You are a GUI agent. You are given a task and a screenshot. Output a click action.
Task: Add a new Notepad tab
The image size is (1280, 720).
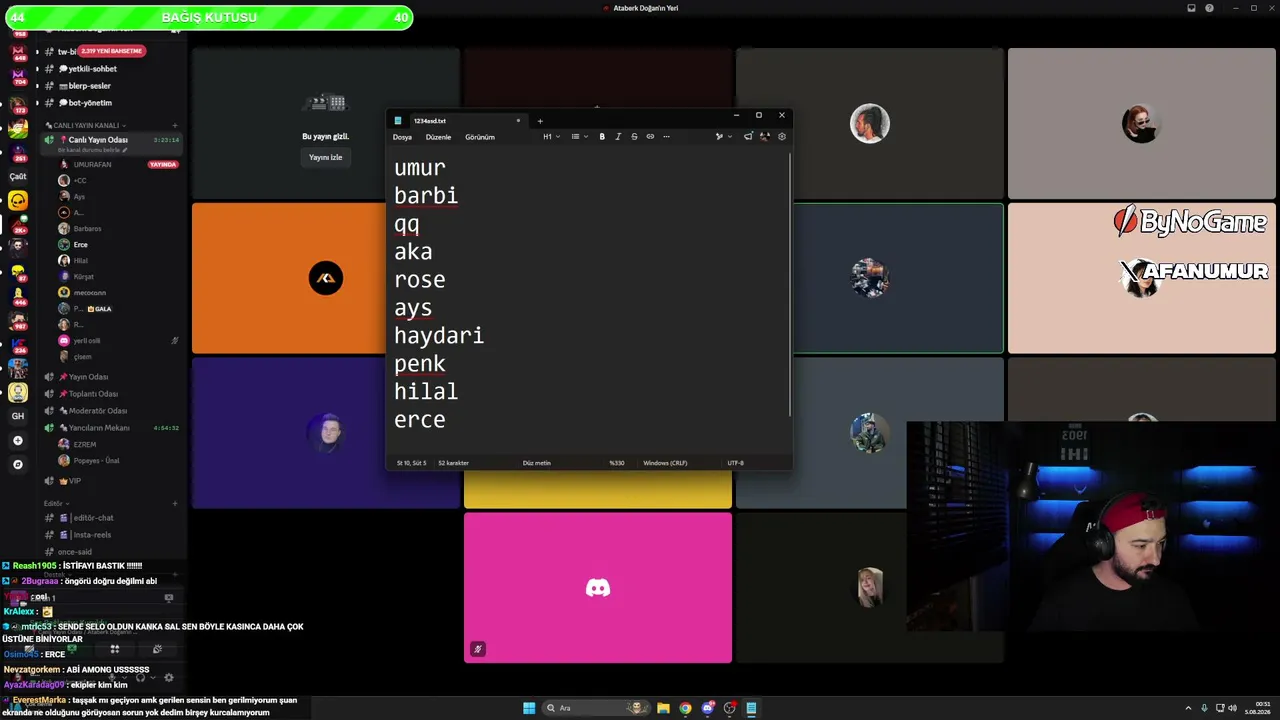[540, 121]
